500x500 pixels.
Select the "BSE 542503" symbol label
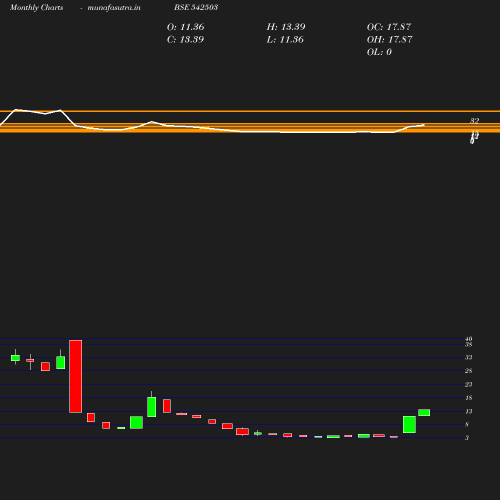click(x=196, y=7)
